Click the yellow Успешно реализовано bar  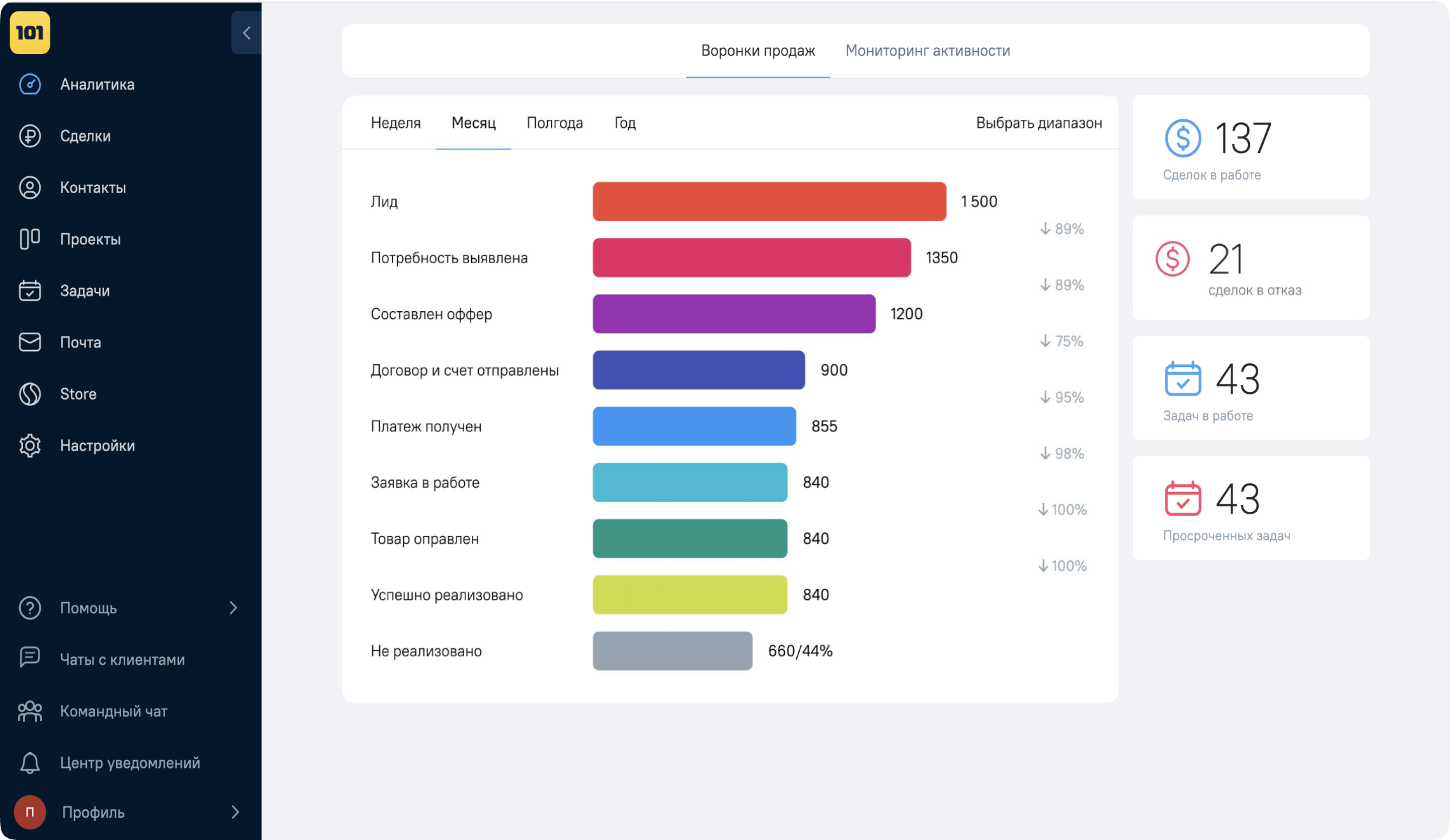(x=690, y=594)
